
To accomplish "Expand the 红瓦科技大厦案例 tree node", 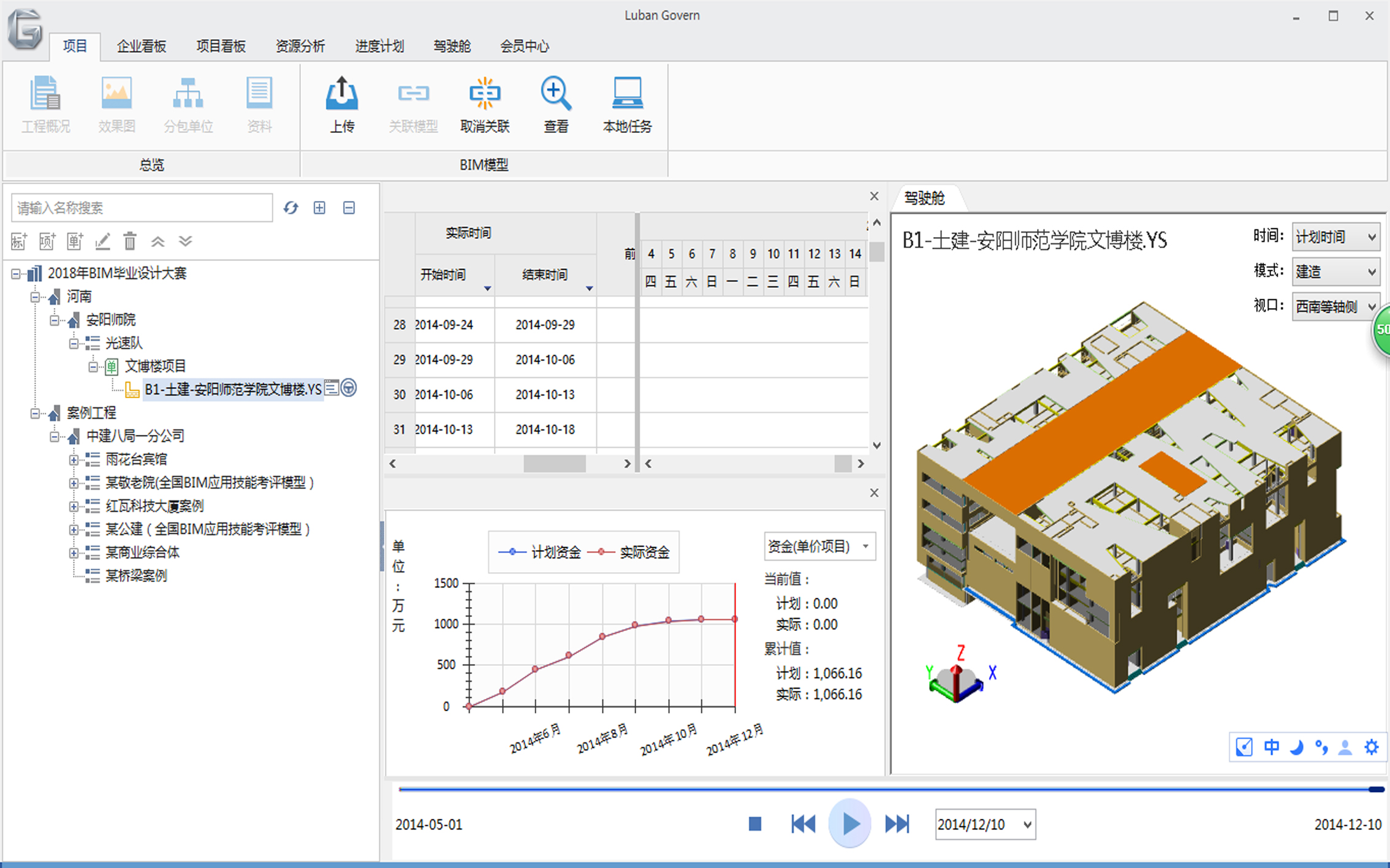I will click(74, 507).
